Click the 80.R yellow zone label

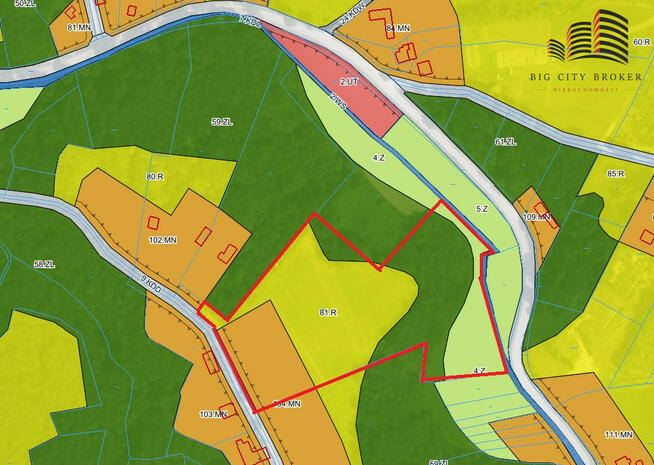pos(154,177)
